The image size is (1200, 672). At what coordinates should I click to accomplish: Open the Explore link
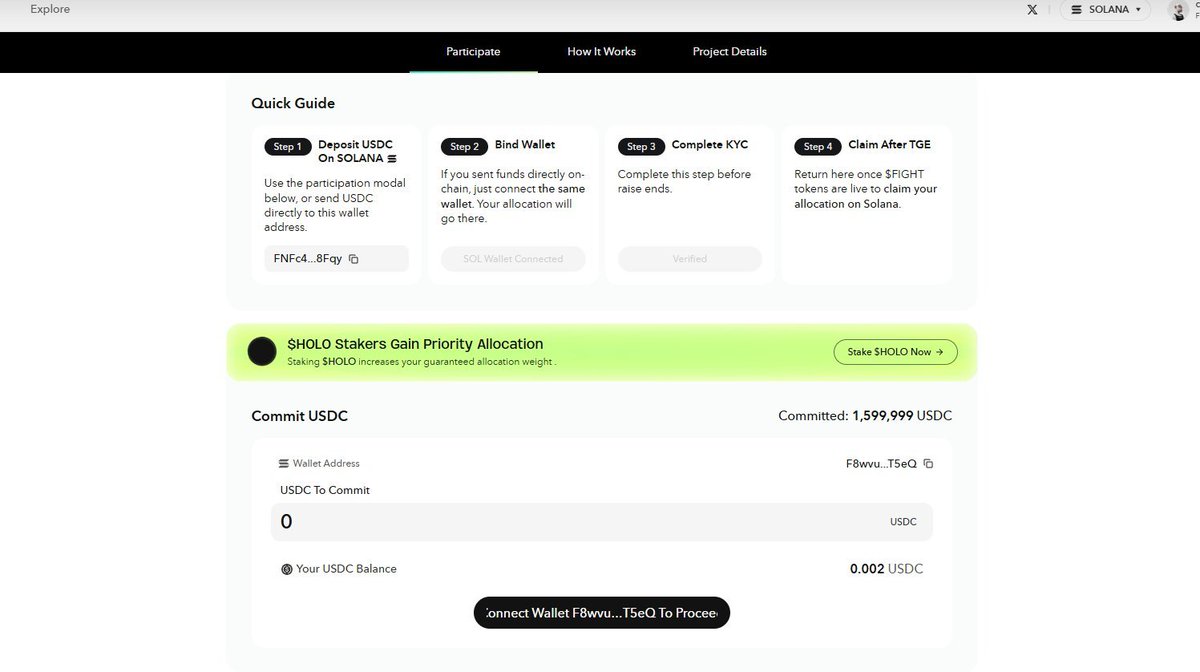(x=50, y=9)
